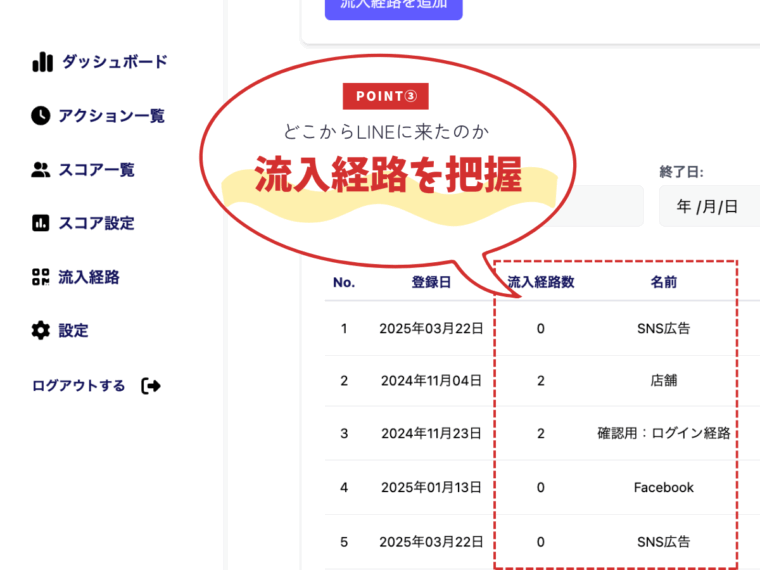760x570 pixels.
Task: Click the date 2025年01月13日
Action: coord(431,488)
